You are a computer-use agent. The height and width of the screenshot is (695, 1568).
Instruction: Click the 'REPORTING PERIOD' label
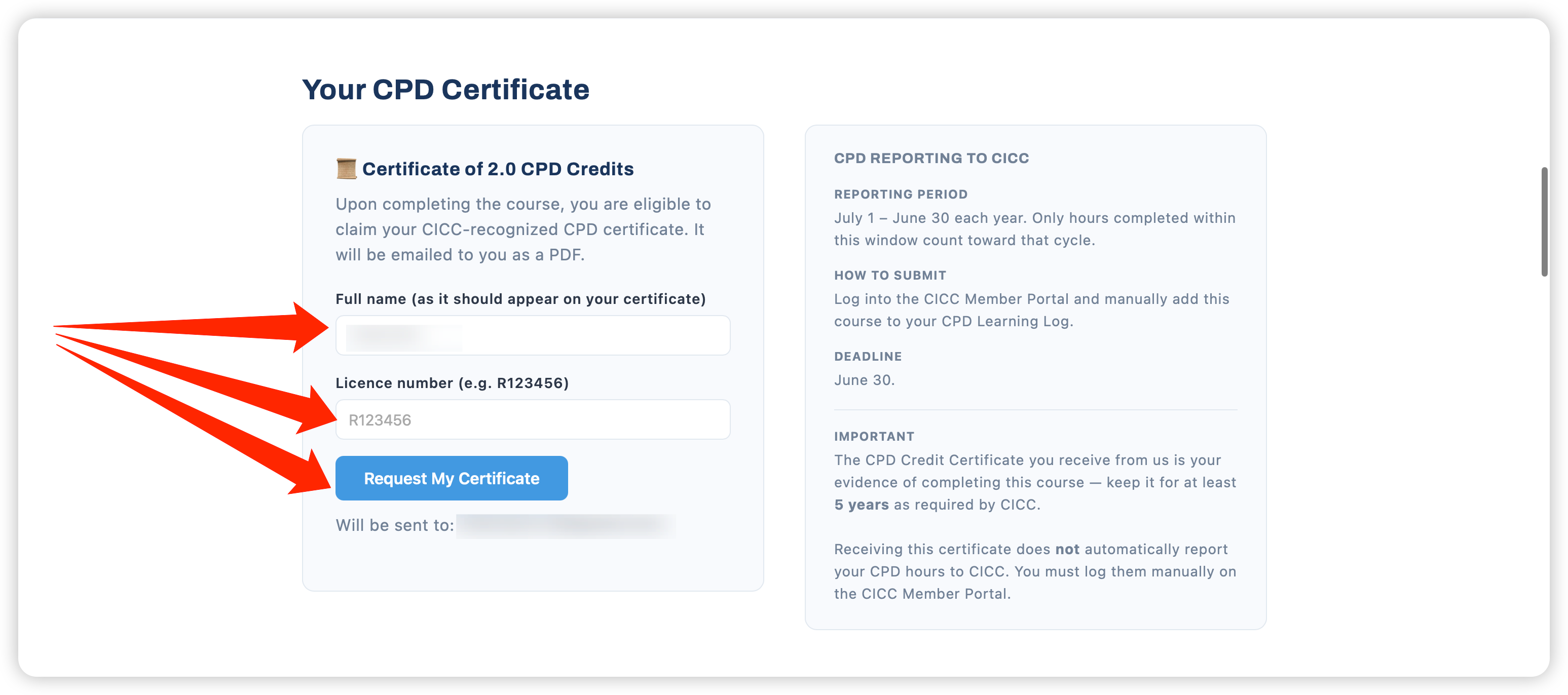tap(900, 194)
